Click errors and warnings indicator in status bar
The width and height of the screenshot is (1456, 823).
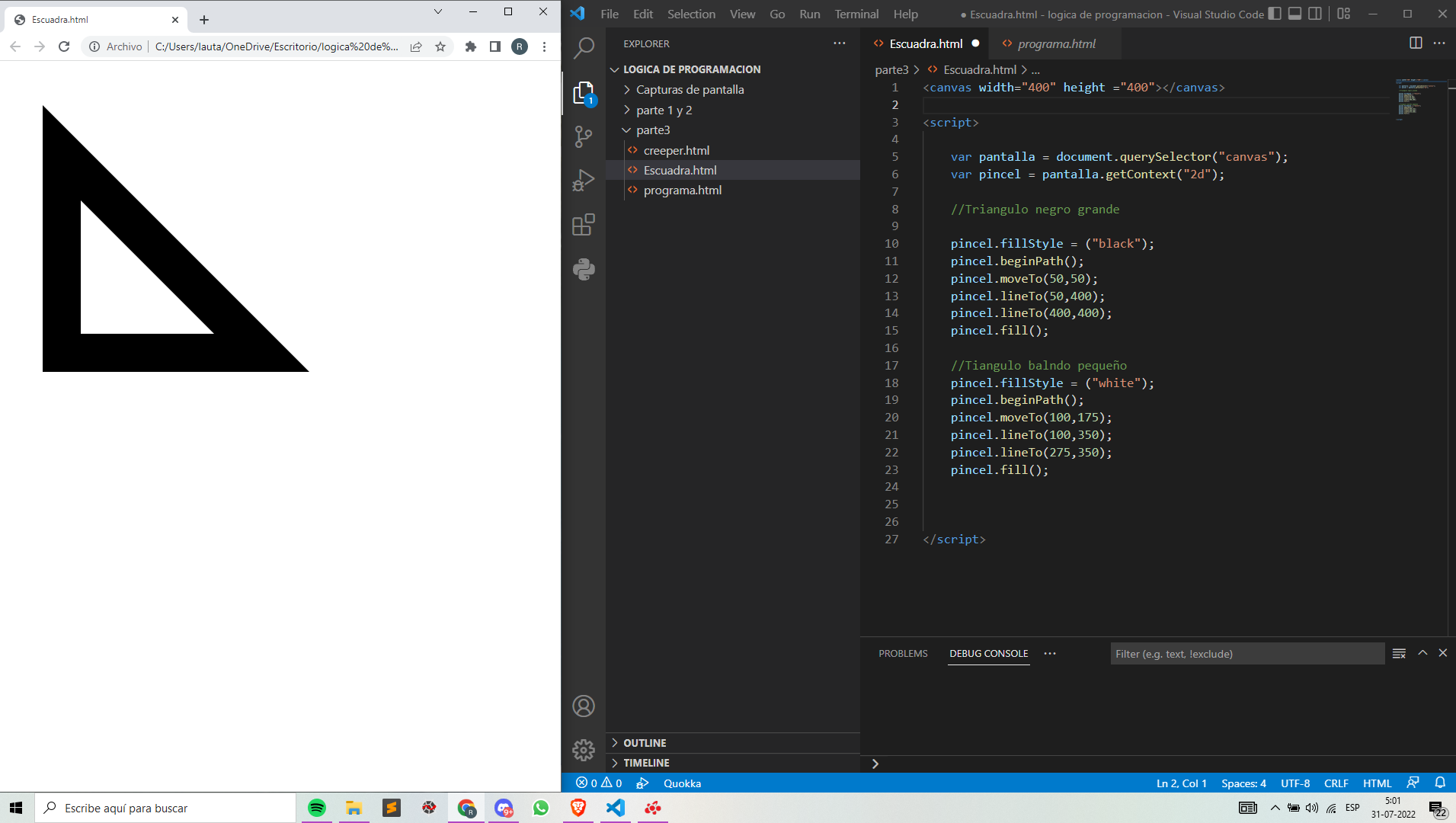click(599, 783)
